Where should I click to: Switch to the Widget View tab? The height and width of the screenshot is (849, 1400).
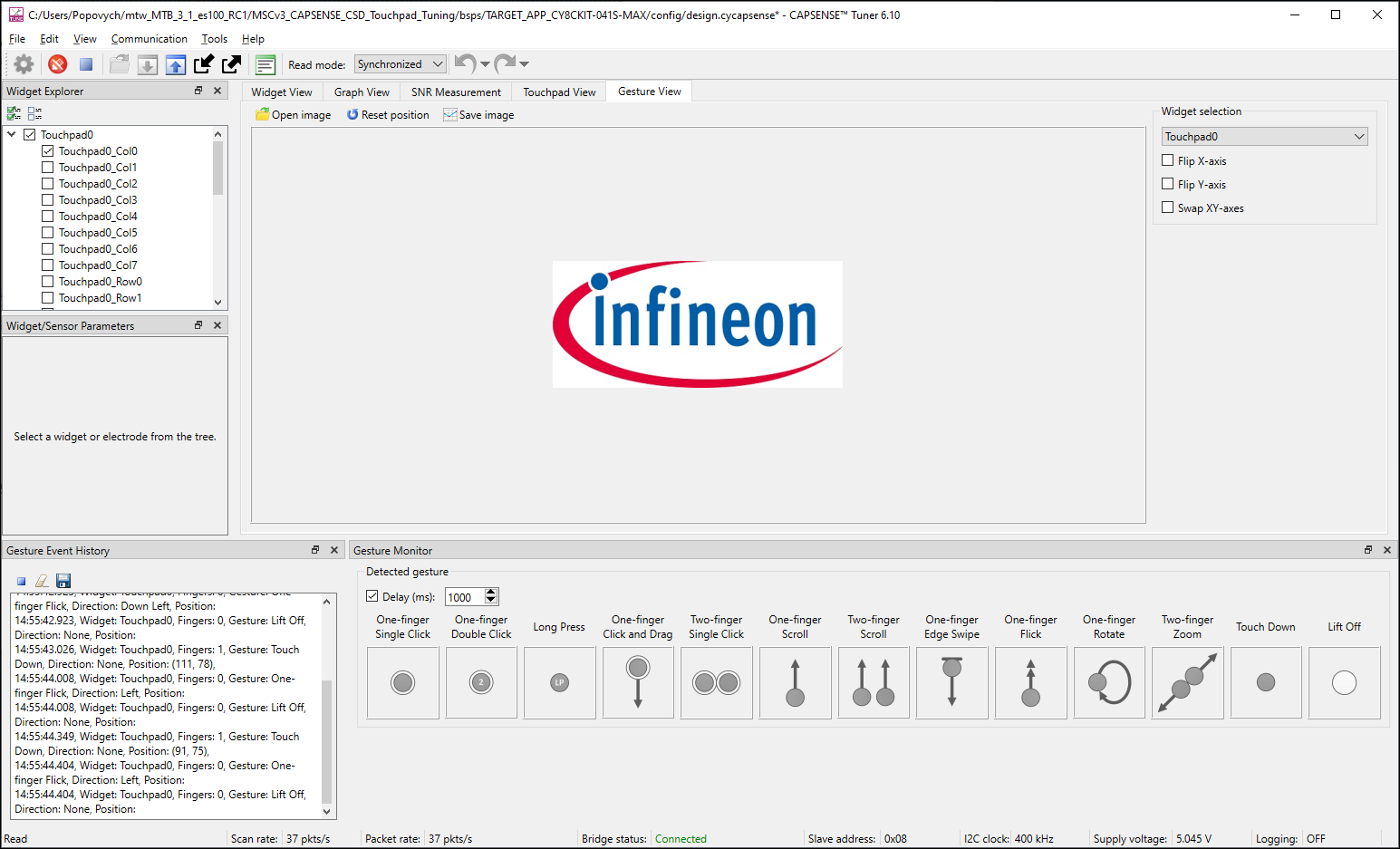pyautogui.click(x=282, y=92)
